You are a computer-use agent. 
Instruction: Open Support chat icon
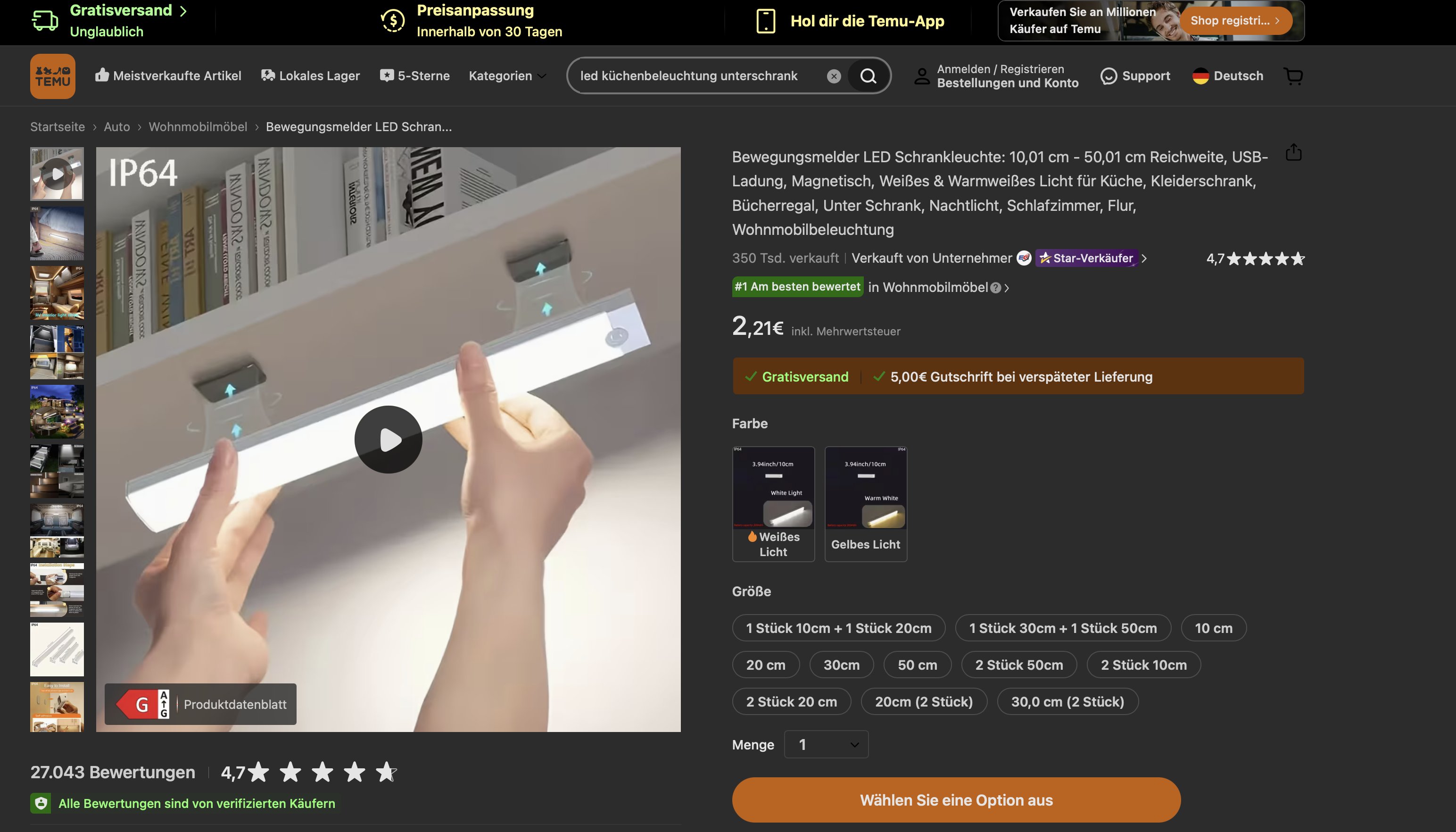pos(1108,76)
